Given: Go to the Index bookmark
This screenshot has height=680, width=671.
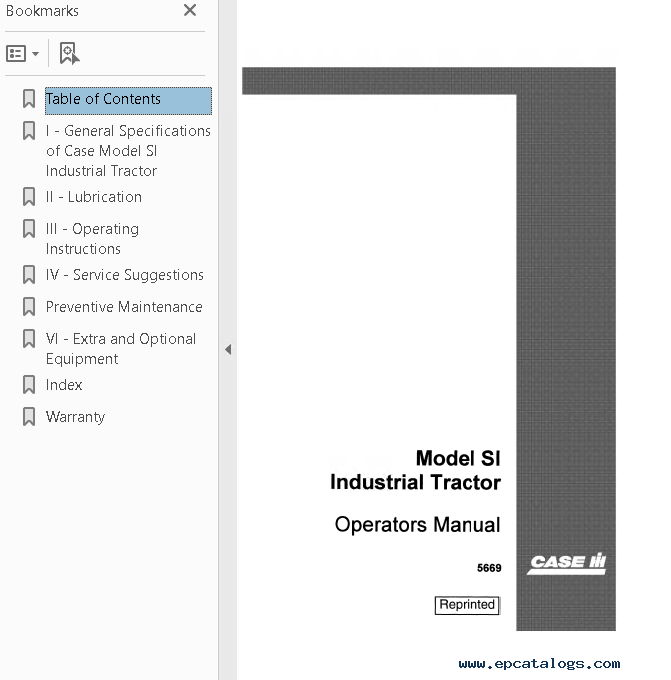Looking at the screenshot, I should click(x=64, y=385).
